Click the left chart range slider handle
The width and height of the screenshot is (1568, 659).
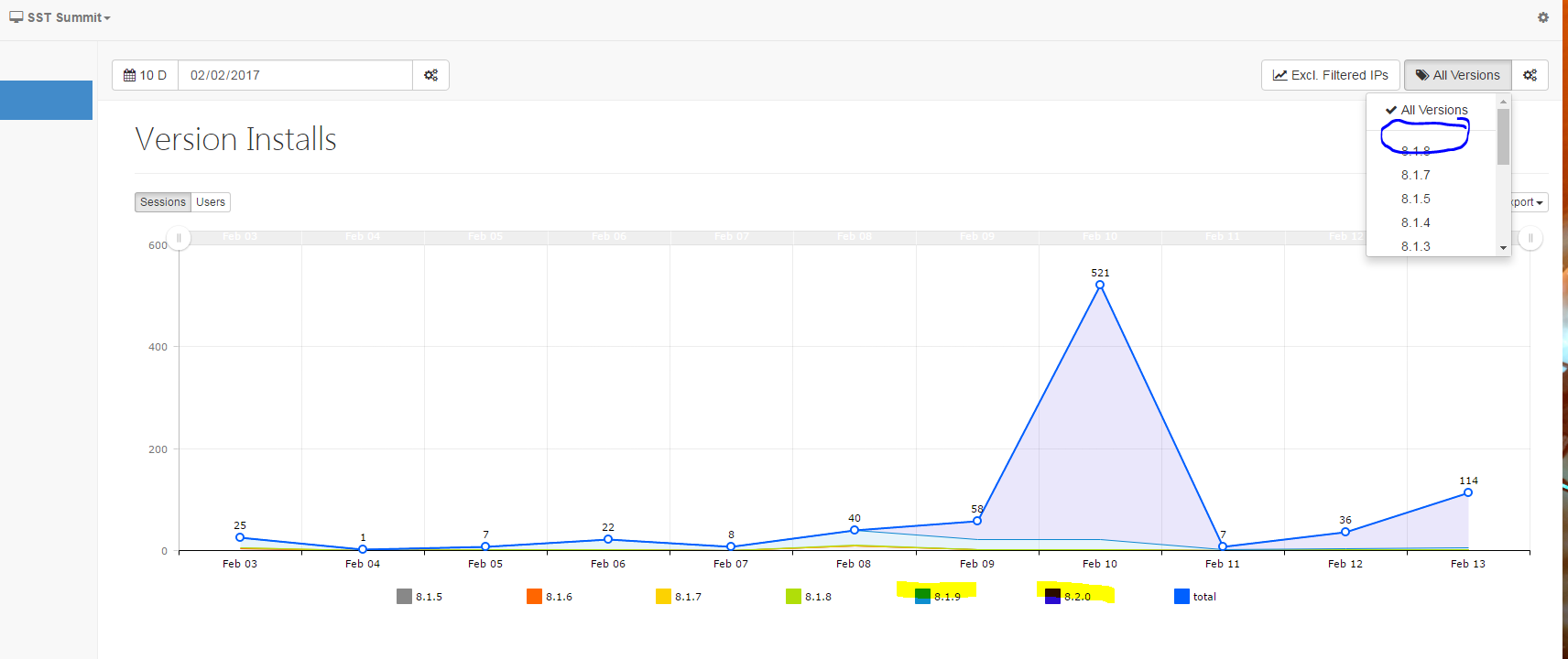pyautogui.click(x=179, y=238)
